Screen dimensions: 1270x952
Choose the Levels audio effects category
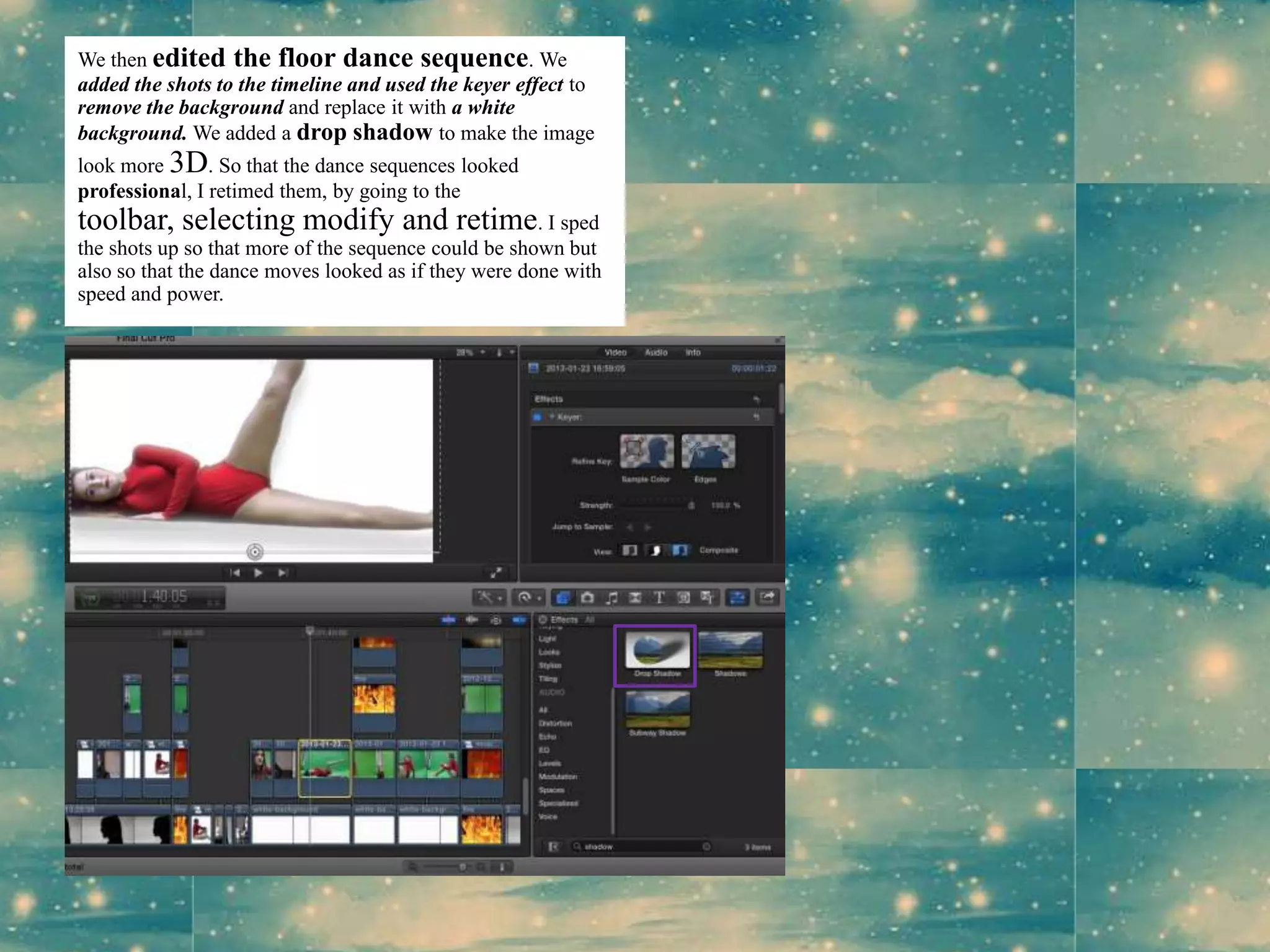click(549, 764)
